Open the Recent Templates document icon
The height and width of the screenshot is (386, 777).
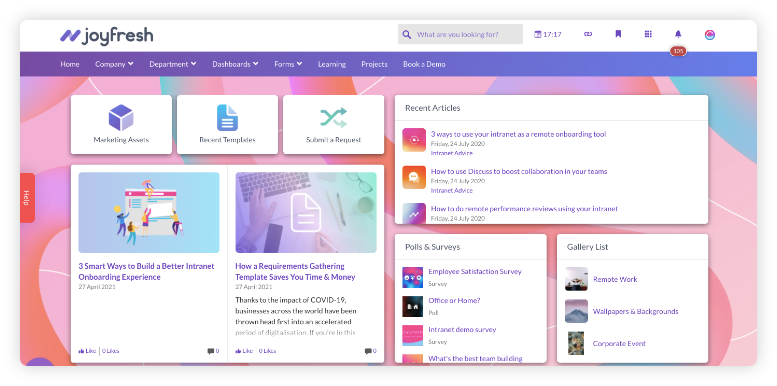[x=227, y=118]
